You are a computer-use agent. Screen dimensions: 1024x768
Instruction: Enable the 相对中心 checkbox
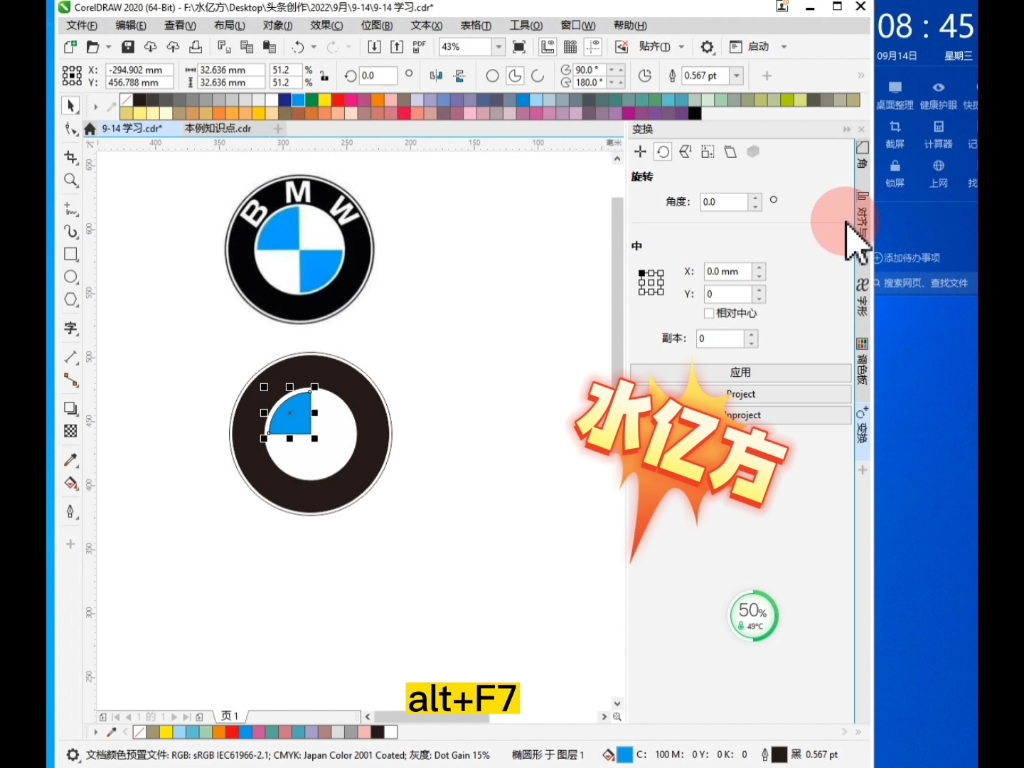(708, 312)
